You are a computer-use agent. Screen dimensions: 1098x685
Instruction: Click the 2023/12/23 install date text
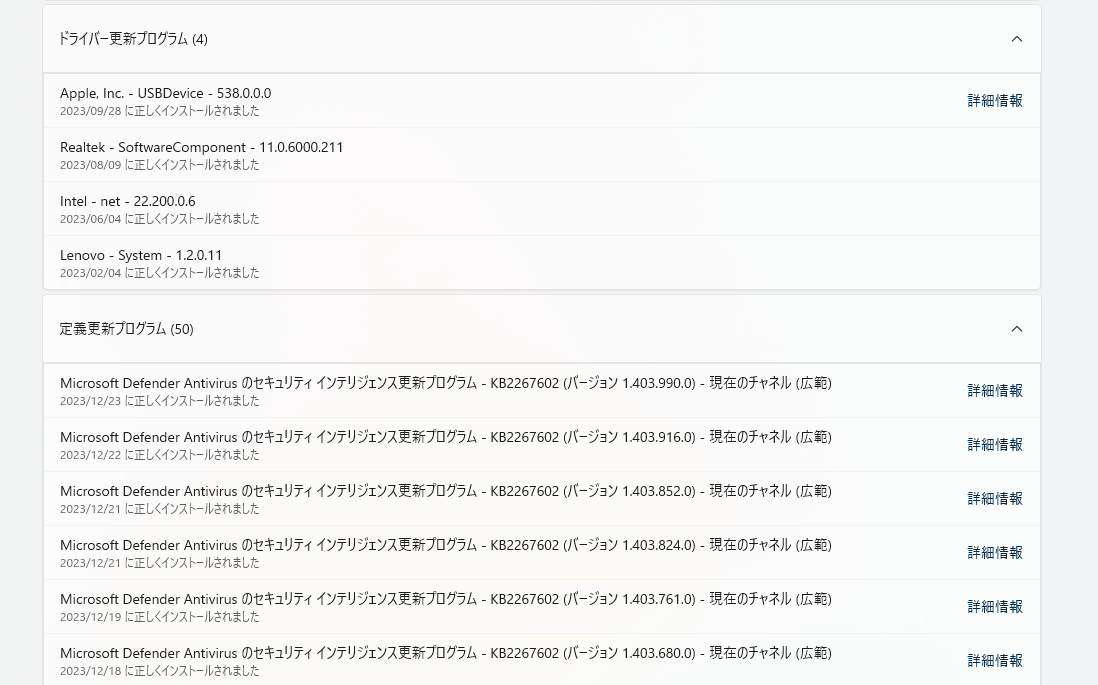pyautogui.click(x=160, y=401)
